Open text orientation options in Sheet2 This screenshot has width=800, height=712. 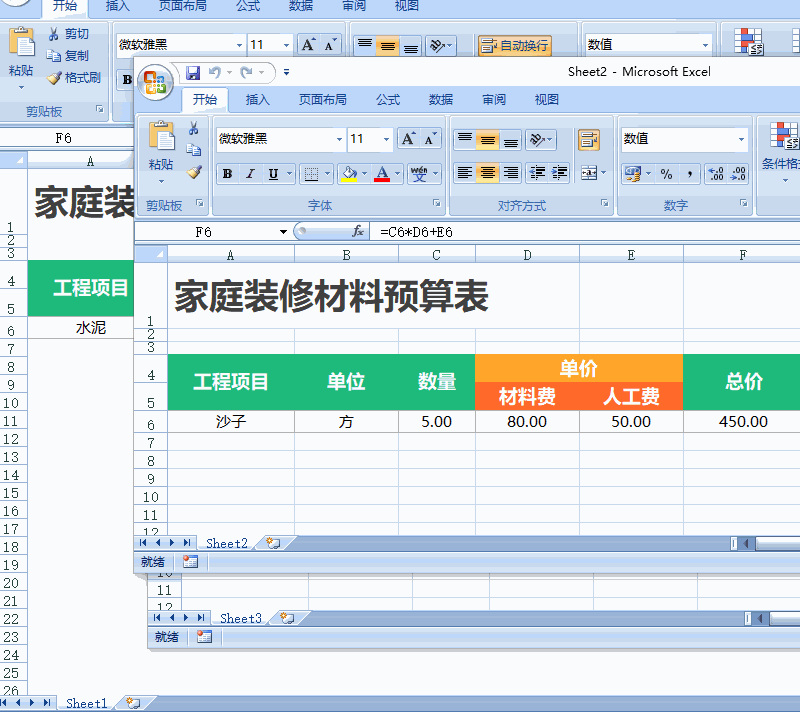pyautogui.click(x=540, y=139)
